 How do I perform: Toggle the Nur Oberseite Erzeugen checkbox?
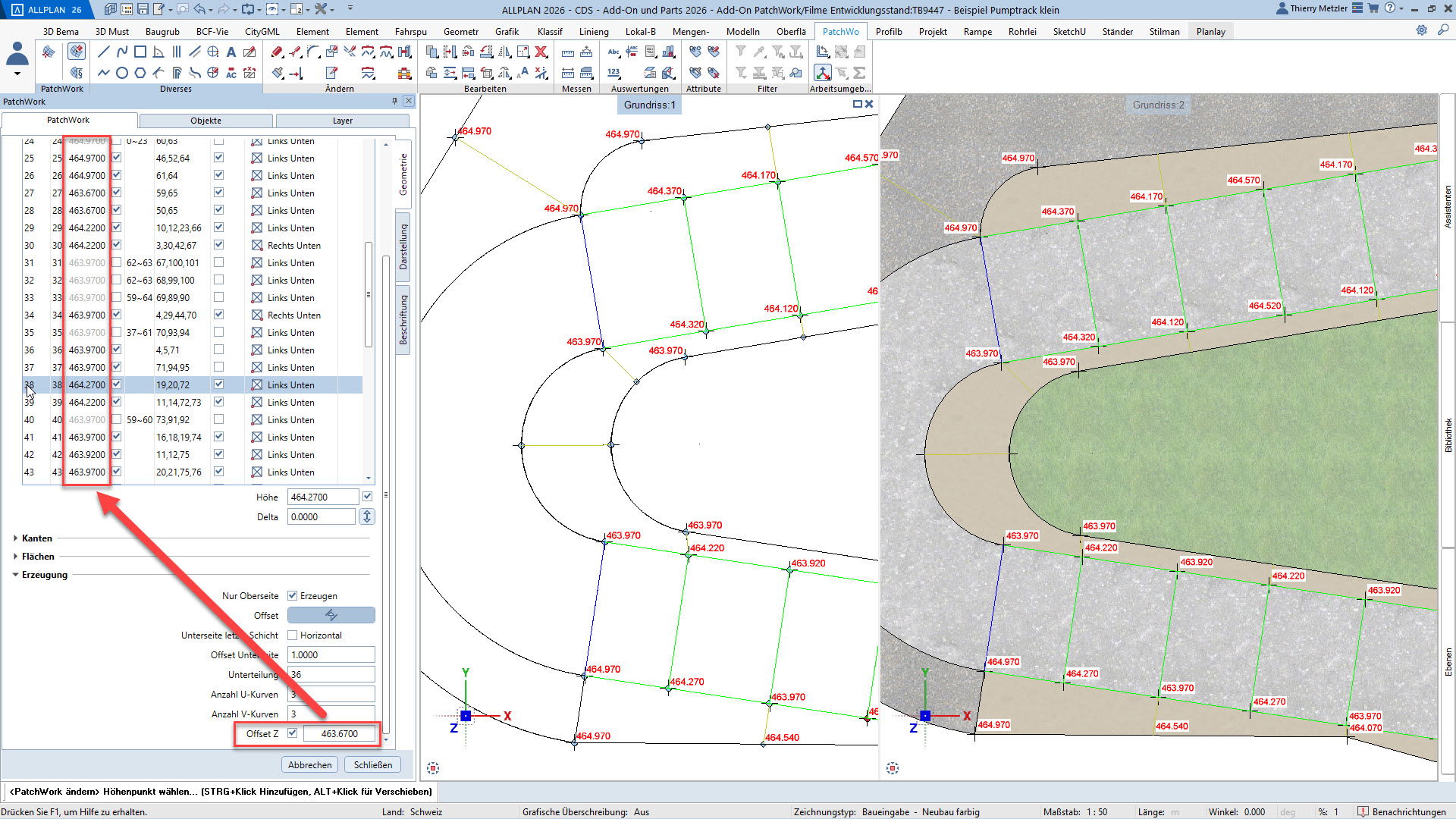coord(293,596)
